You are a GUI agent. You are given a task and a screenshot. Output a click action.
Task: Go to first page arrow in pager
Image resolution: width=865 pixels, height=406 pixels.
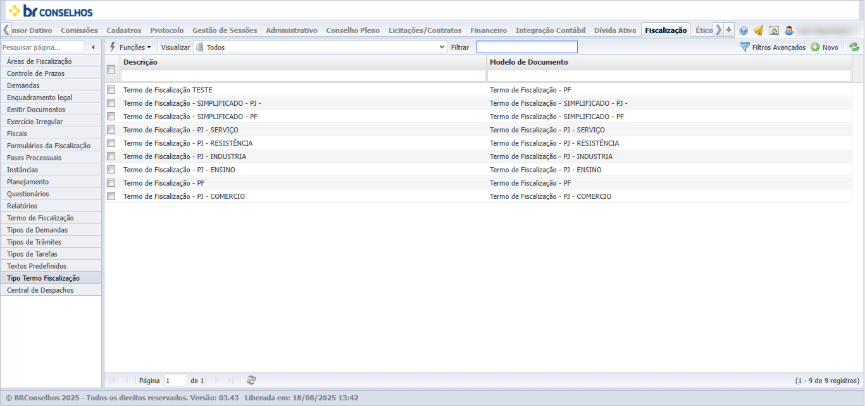tap(113, 380)
